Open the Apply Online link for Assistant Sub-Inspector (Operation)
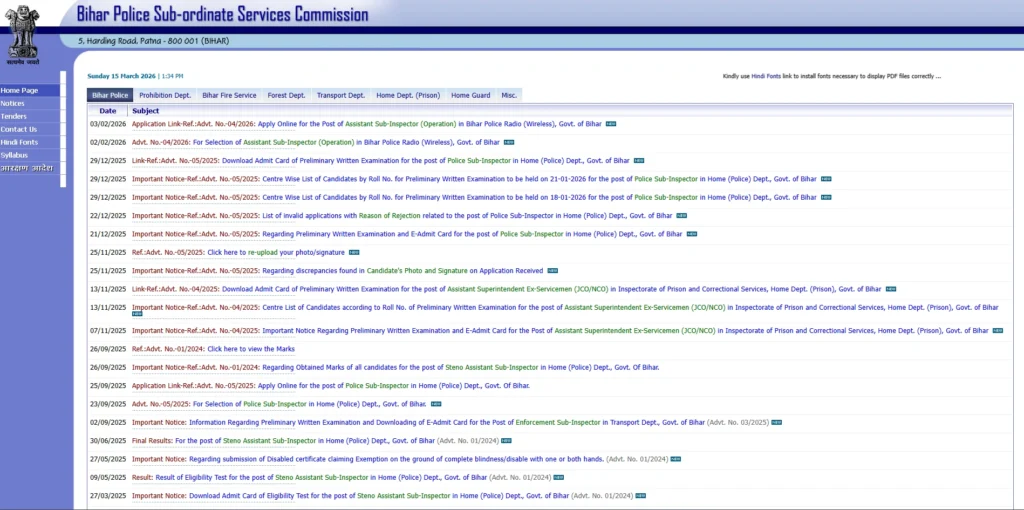The image size is (1024, 510). point(367,124)
